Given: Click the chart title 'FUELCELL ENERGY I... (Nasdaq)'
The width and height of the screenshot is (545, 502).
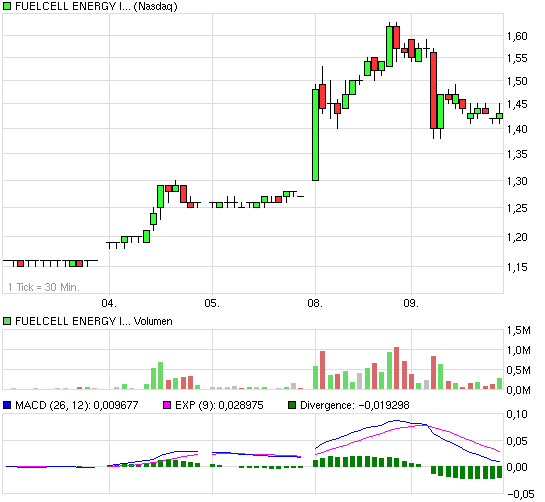Looking at the screenshot, I should (x=96, y=6).
